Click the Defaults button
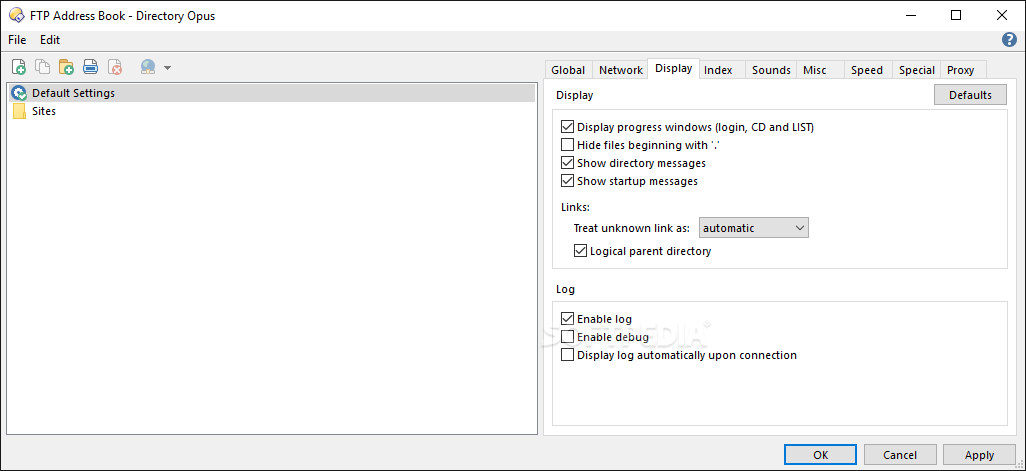The width and height of the screenshot is (1026, 471). (970, 95)
